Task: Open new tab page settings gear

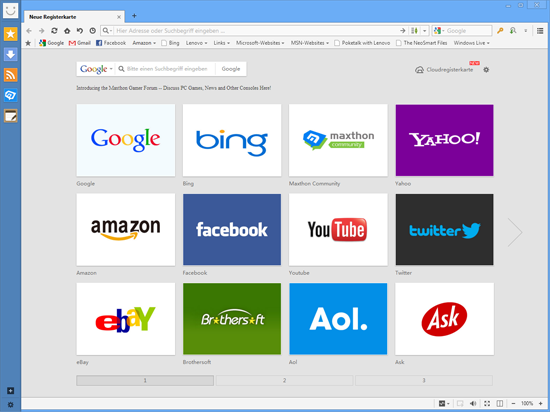Action: 486,70
